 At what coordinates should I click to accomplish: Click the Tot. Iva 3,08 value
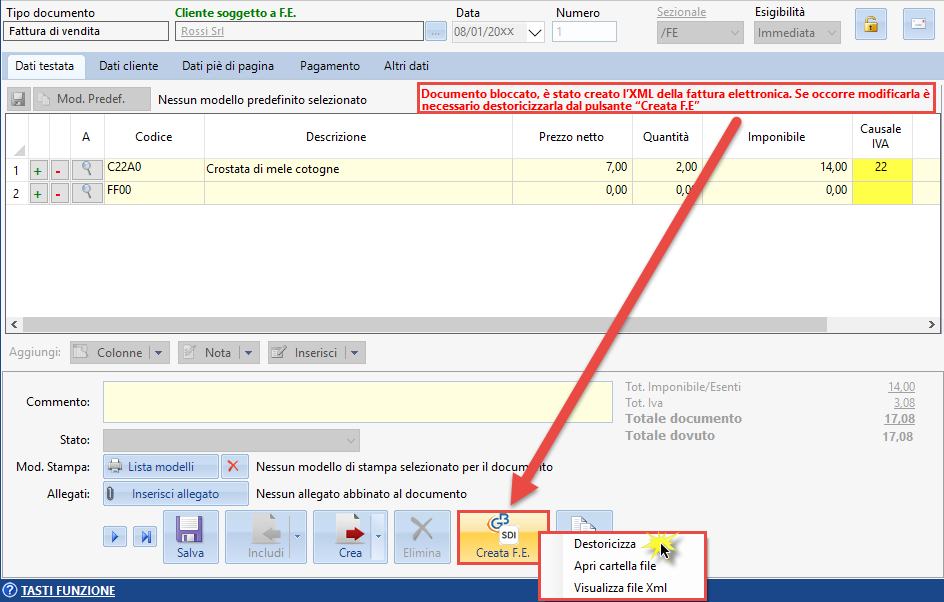(x=904, y=403)
